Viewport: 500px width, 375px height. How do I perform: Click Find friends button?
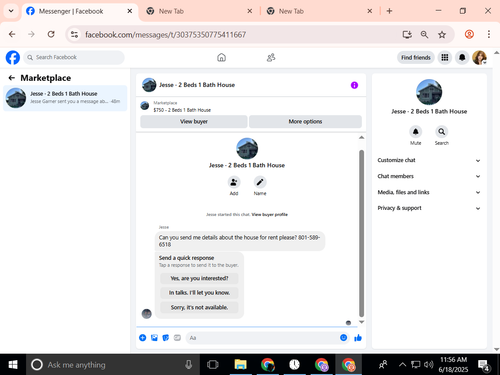tap(416, 58)
